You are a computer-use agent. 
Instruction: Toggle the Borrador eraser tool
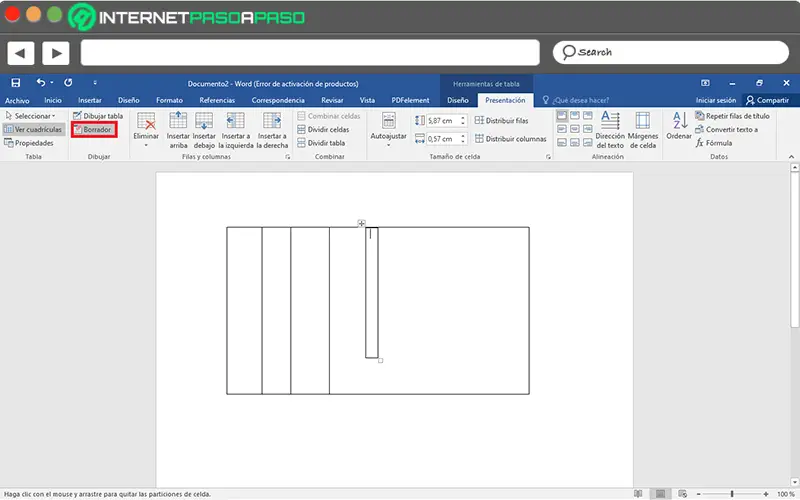click(x=94, y=130)
